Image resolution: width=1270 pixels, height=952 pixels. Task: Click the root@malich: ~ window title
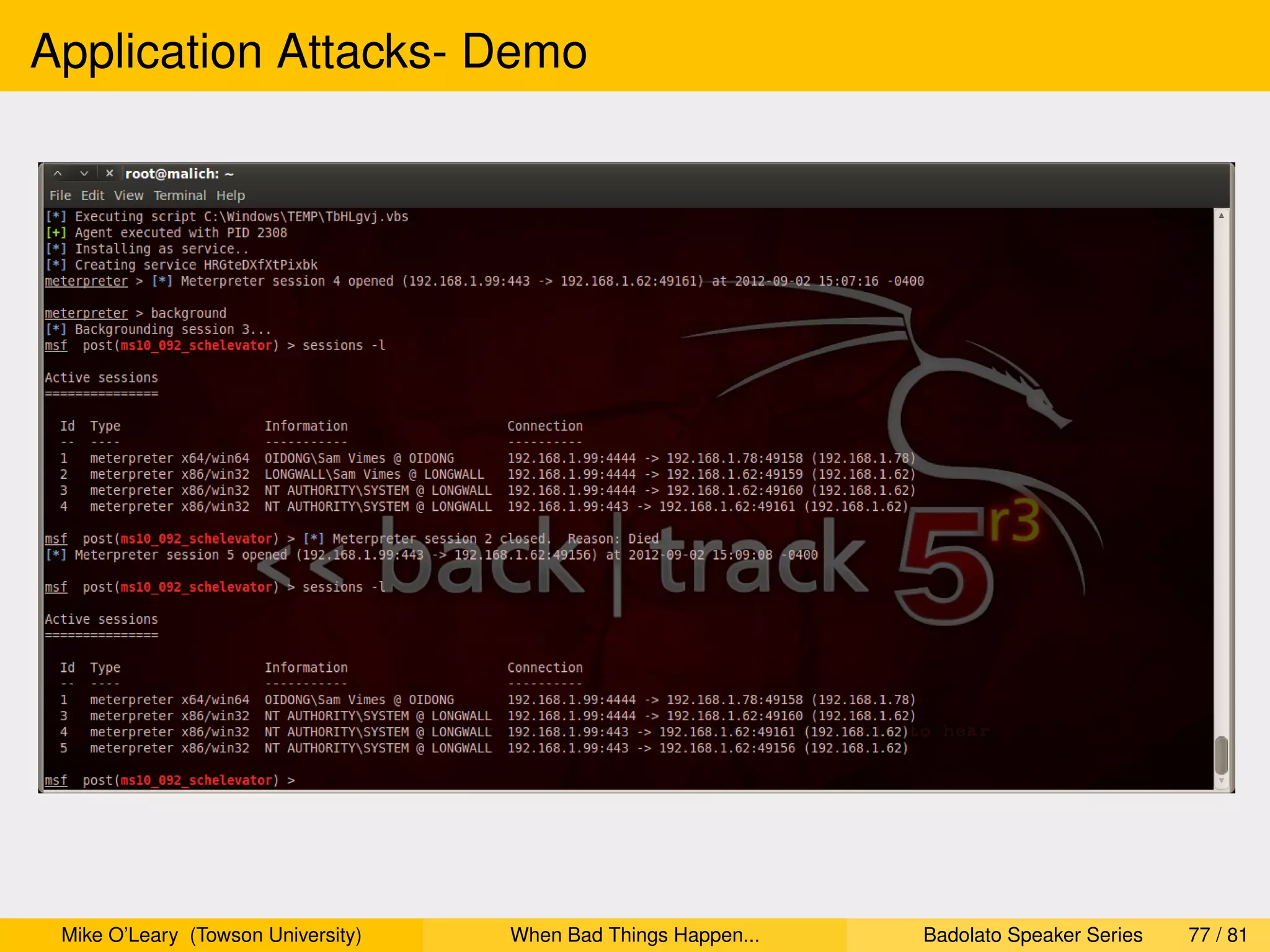tap(180, 174)
